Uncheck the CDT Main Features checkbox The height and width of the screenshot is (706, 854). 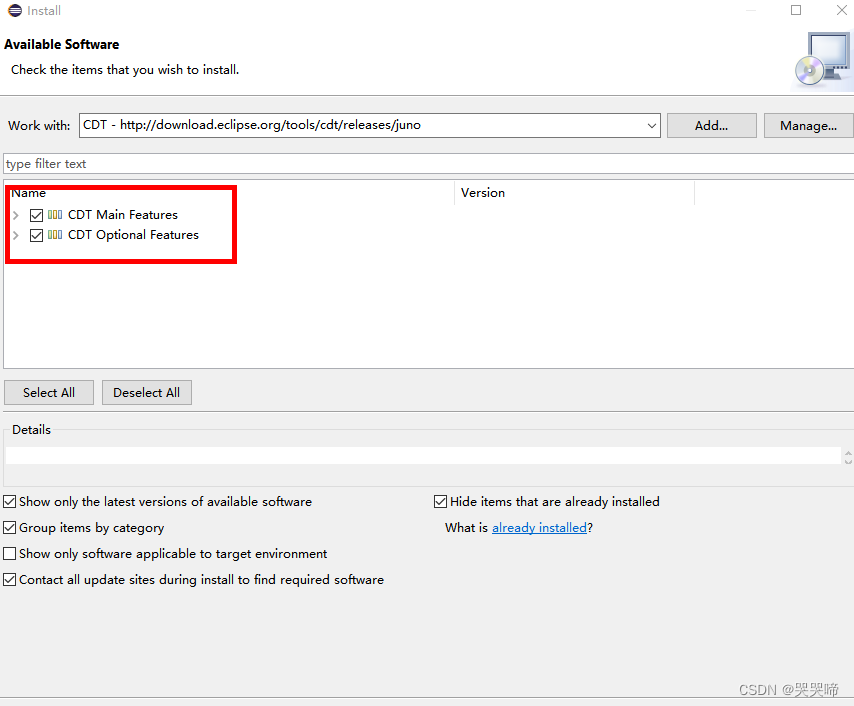click(x=36, y=215)
